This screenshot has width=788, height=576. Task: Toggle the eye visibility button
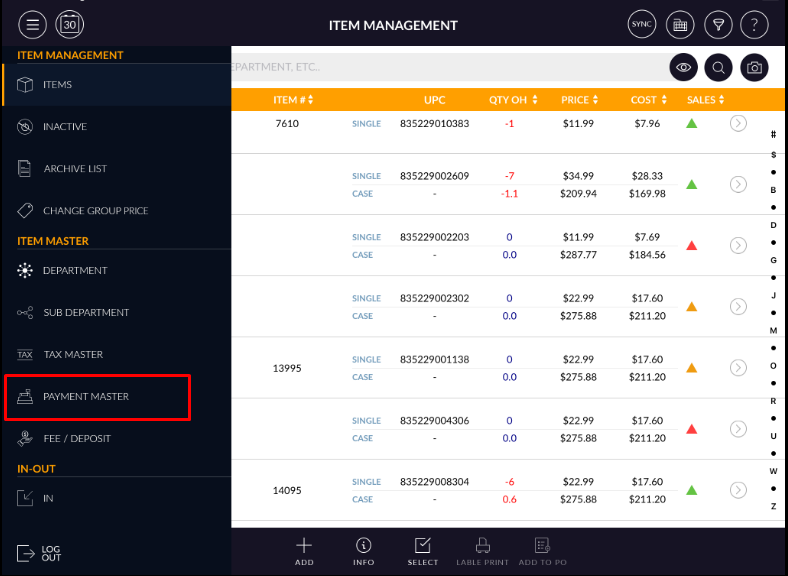click(x=683, y=67)
